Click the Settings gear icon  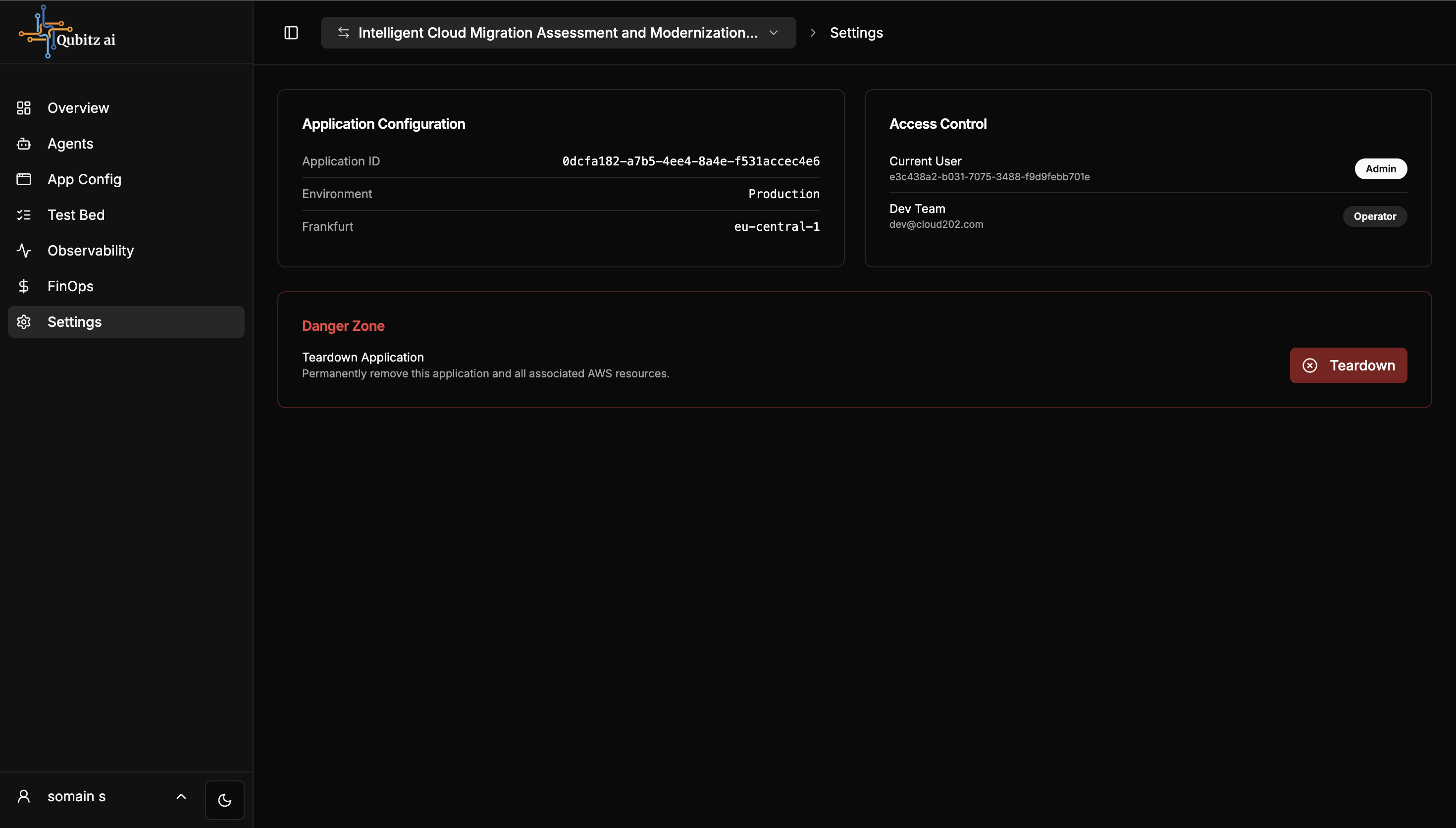tap(24, 322)
